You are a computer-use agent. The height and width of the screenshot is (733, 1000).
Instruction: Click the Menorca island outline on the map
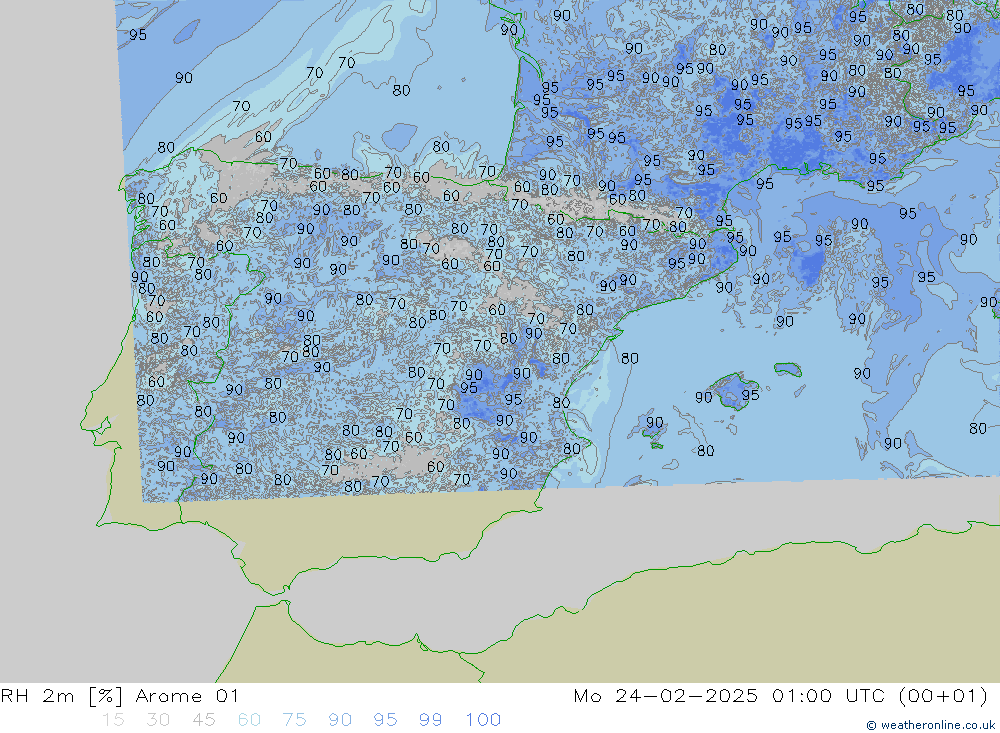[x=788, y=369]
